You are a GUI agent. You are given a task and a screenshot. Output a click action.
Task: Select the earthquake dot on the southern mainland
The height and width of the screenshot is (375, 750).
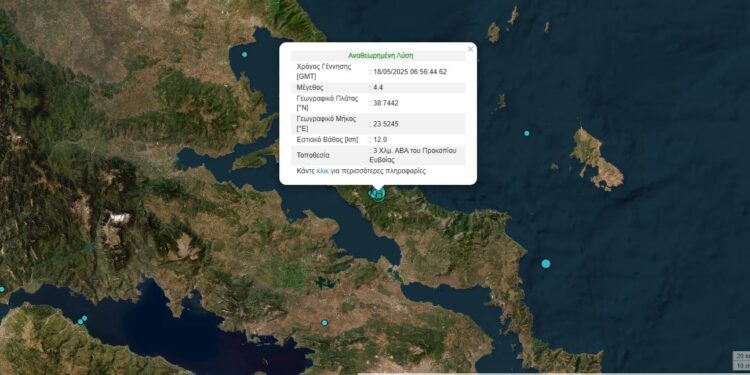click(324, 323)
